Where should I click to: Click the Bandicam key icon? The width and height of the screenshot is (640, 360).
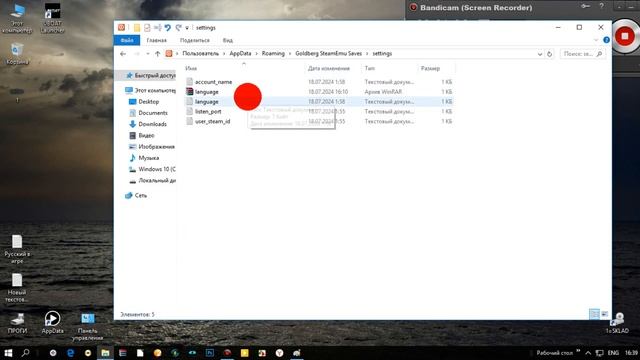585,6
